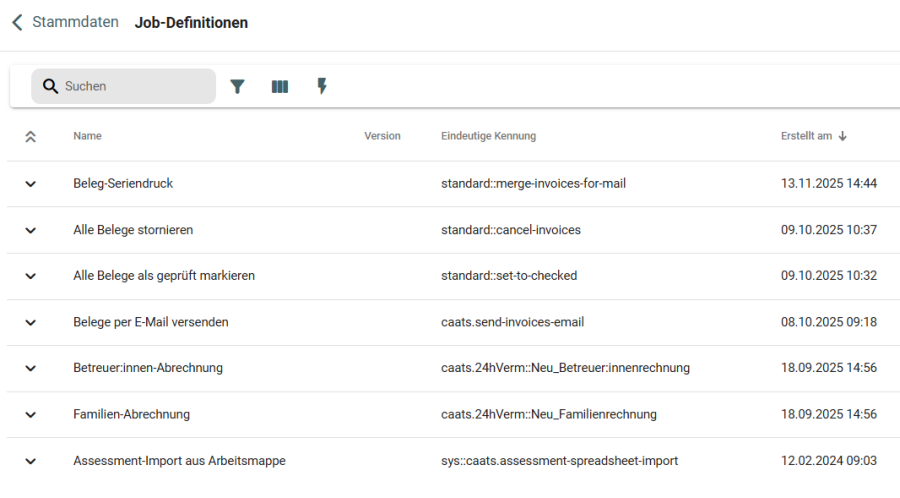
Task: Click the back arrow next to Stammdaten
Action: click(17, 22)
